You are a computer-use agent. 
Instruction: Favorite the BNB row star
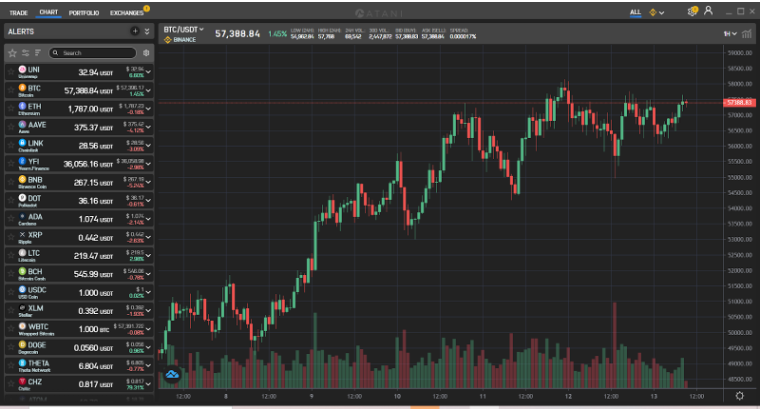pyautogui.click(x=11, y=182)
